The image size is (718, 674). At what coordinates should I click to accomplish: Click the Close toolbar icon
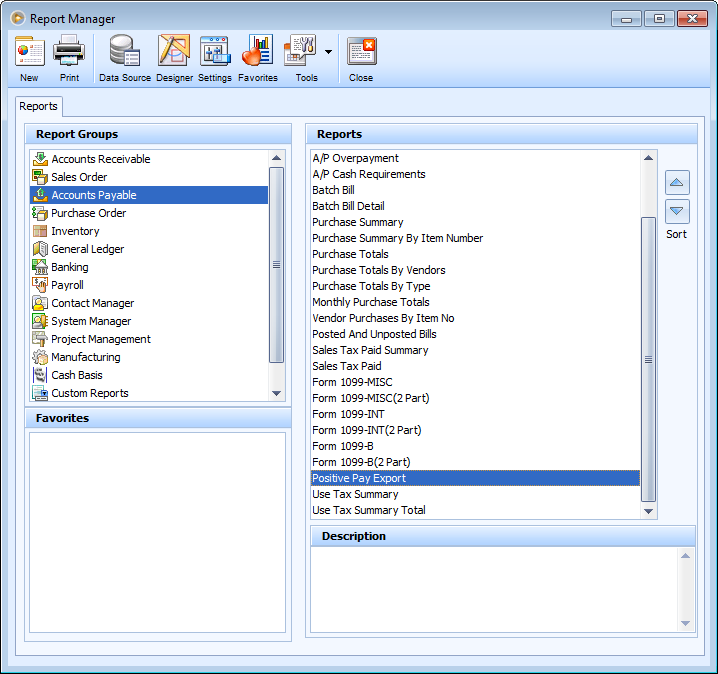tap(361, 58)
